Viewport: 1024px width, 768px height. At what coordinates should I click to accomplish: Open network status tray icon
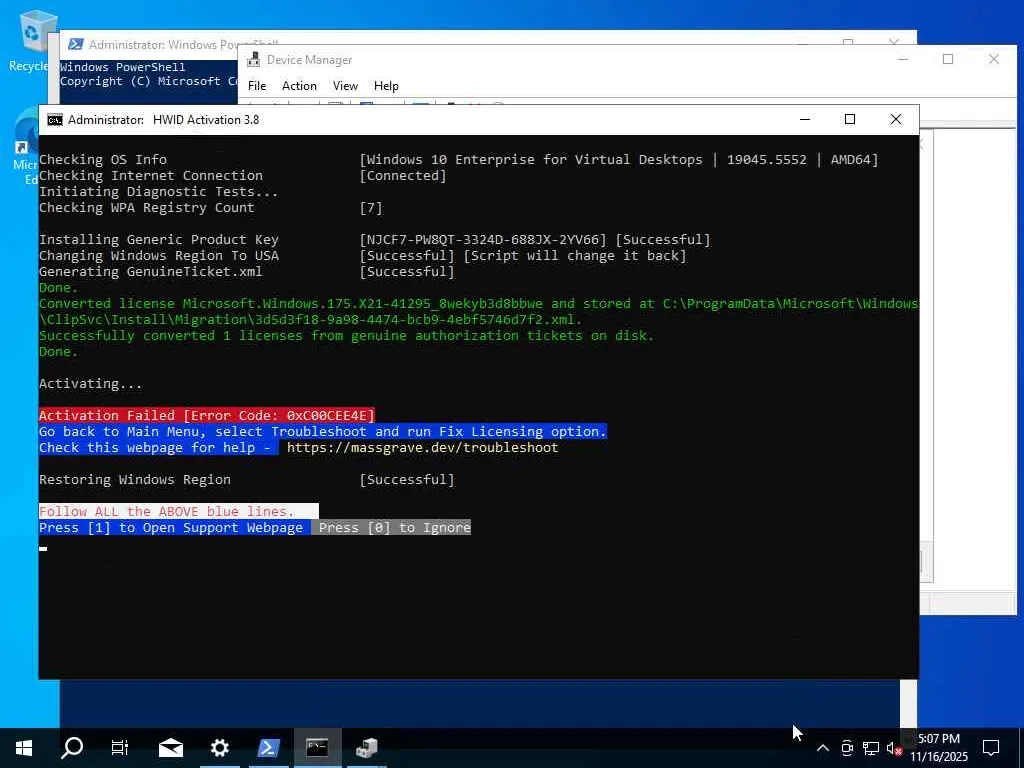point(871,748)
